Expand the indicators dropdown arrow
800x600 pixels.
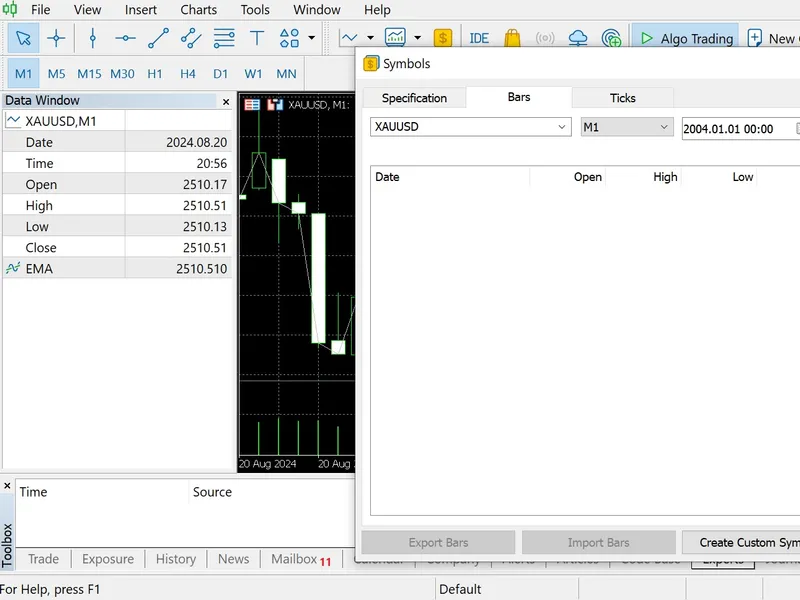417,38
